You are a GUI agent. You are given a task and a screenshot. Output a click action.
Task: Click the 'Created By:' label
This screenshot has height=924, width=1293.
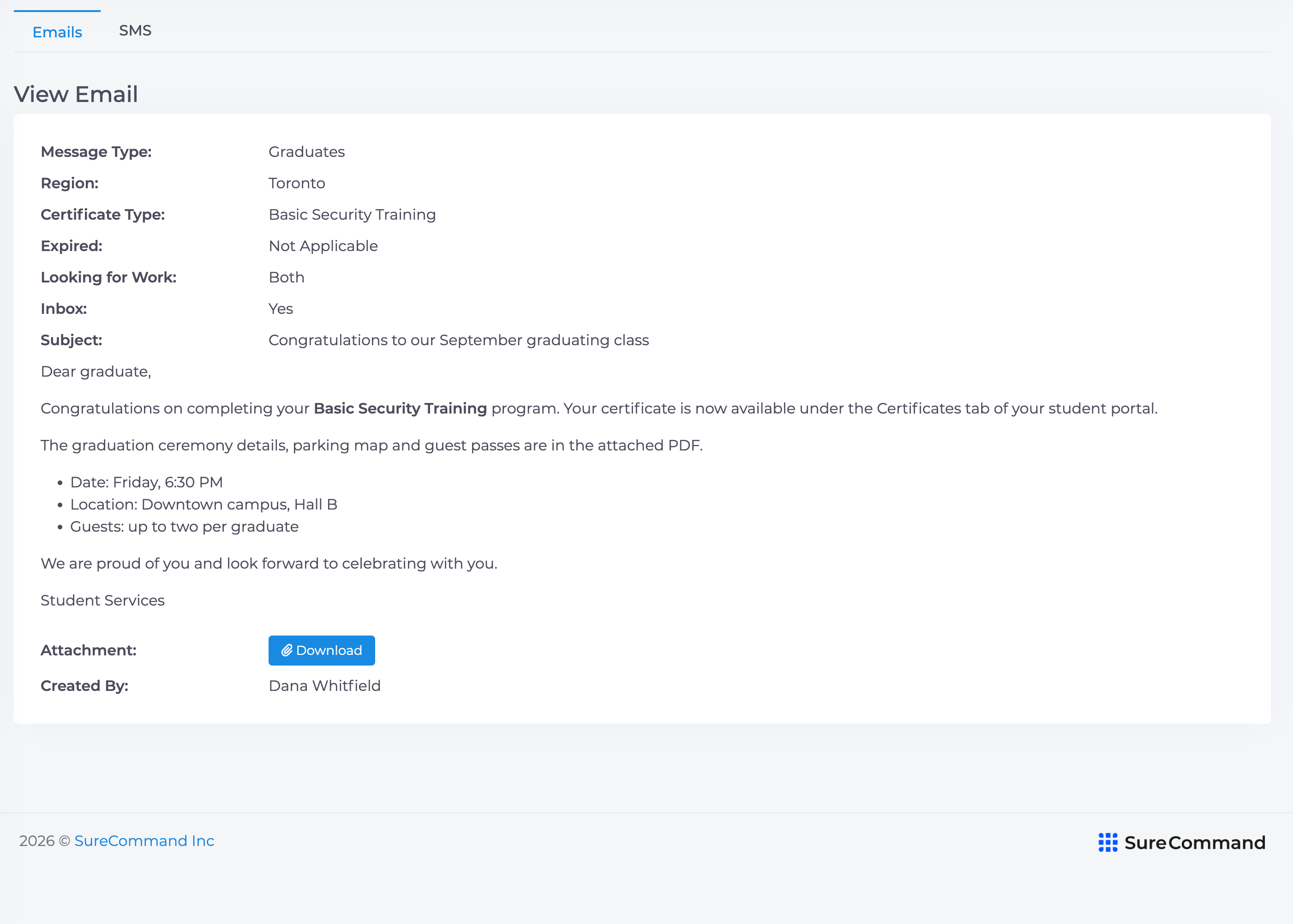(85, 686)
